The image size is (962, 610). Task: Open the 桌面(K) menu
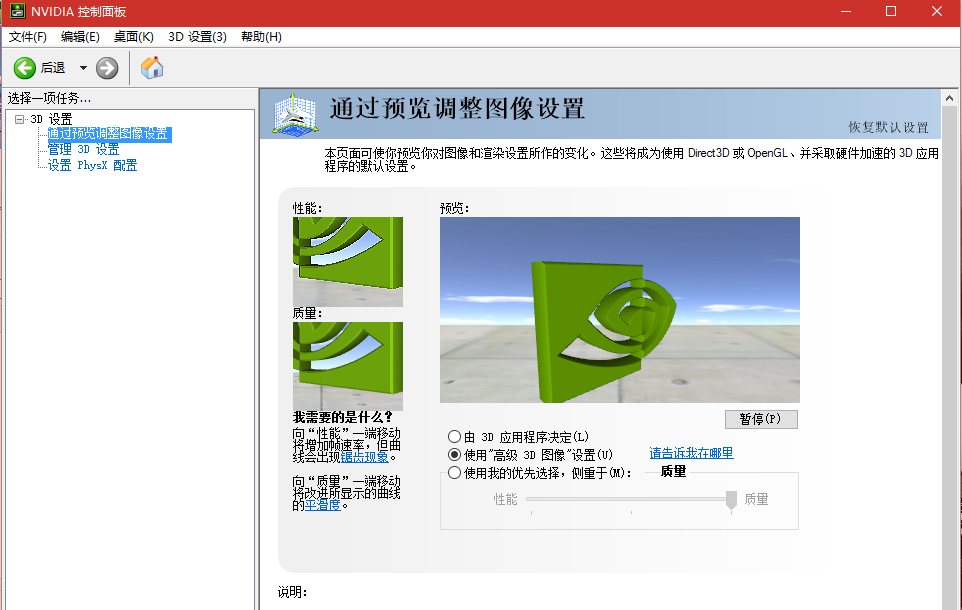click(x=134, y=37)
